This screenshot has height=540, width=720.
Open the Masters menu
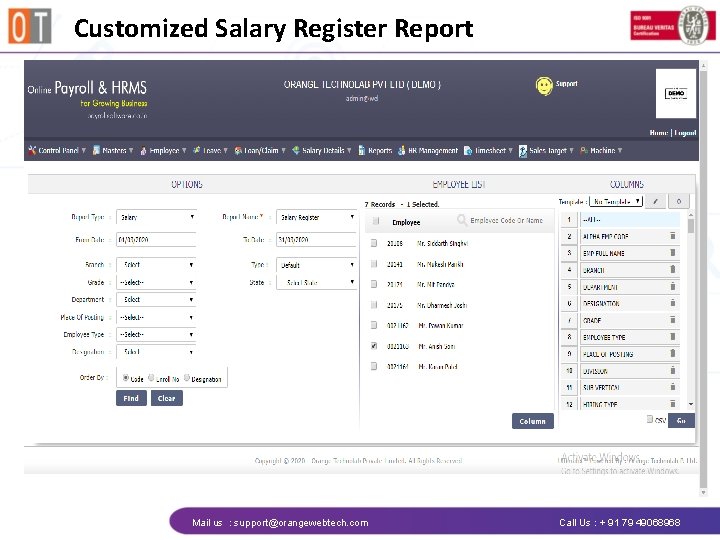(113, 150)
